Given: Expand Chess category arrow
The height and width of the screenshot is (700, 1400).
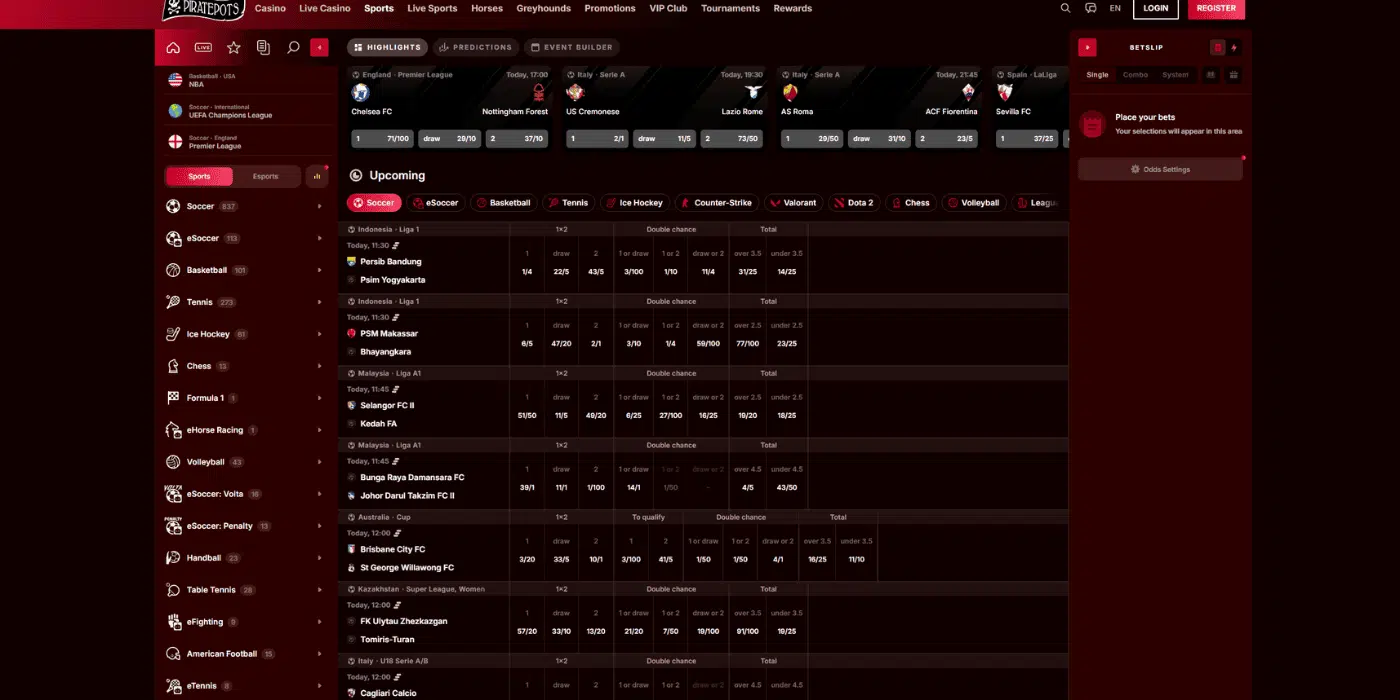Looking at the screenshot, I should (x=320, y=366).
